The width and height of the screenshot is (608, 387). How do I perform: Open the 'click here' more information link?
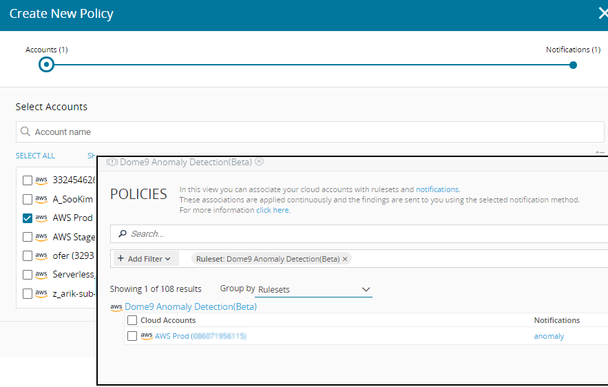coord(272,210)
